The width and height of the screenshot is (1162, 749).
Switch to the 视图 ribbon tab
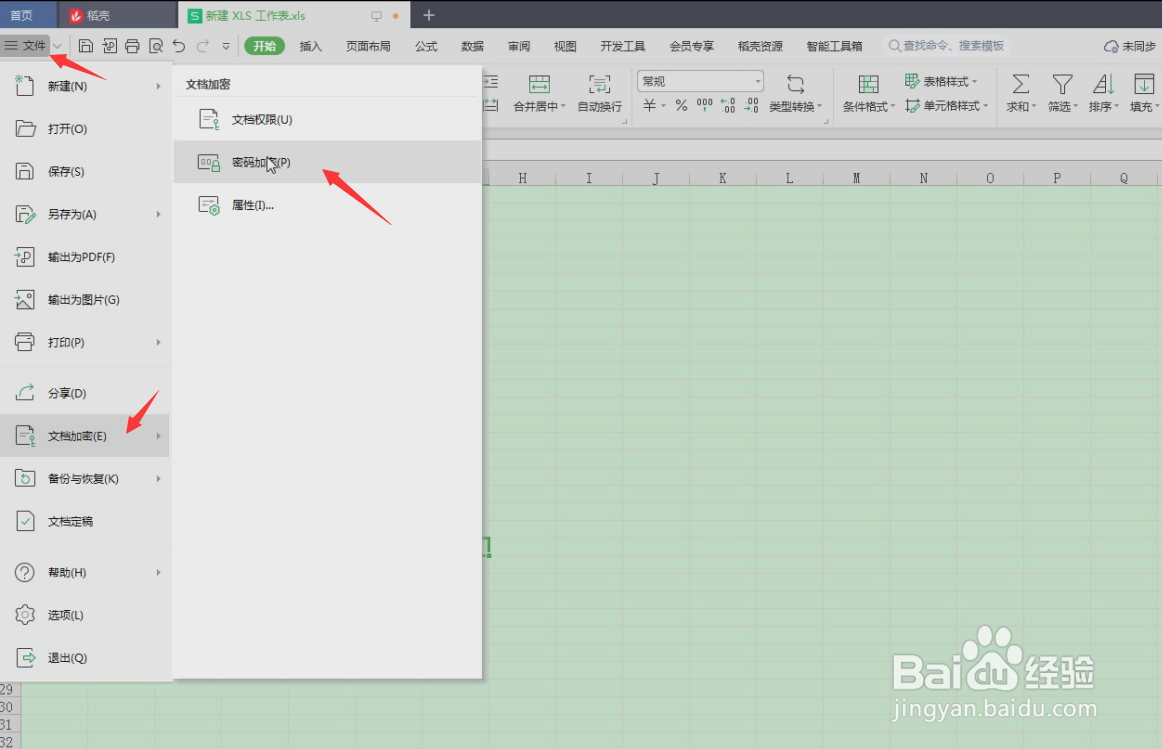[x=565, y=46]
